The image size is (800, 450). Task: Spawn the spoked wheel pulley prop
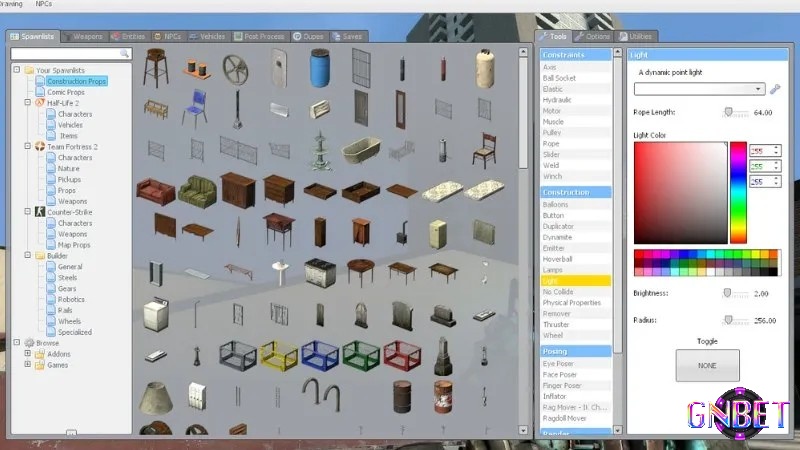(236, 69)
